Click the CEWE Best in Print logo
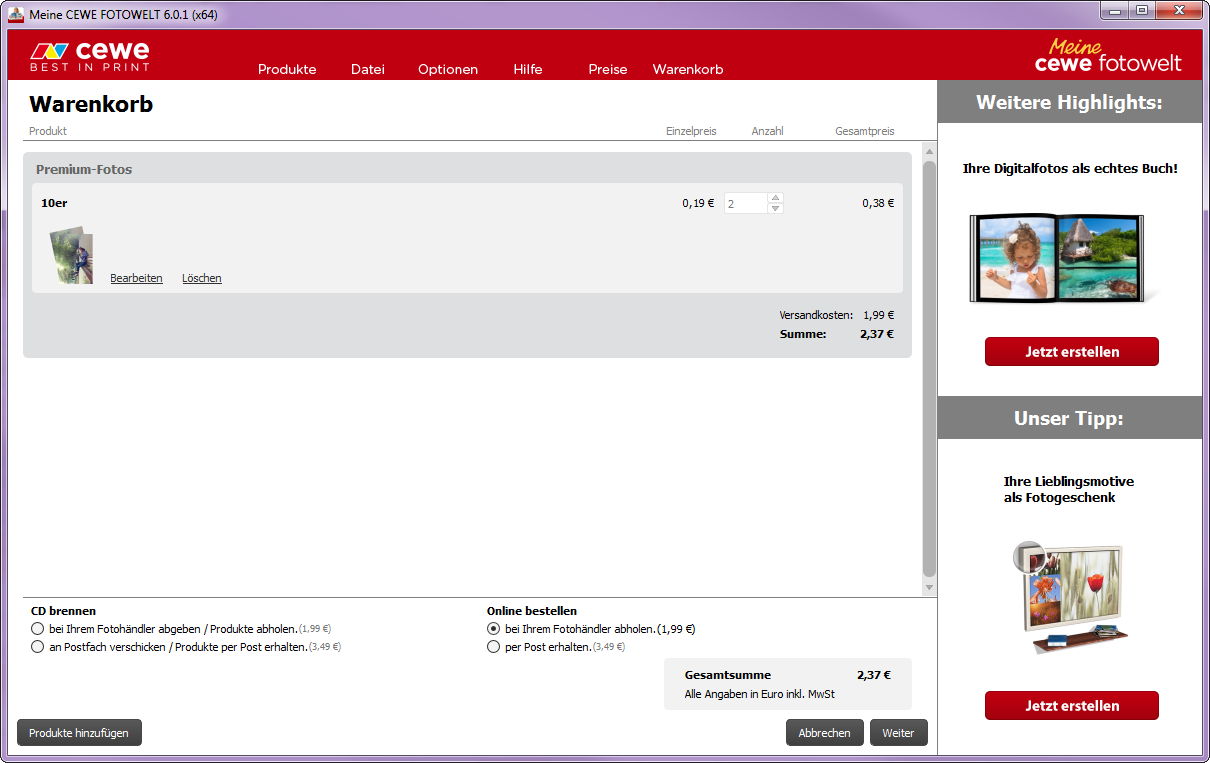The width and height of the screenshot is (1210, 763). [89, 55]
